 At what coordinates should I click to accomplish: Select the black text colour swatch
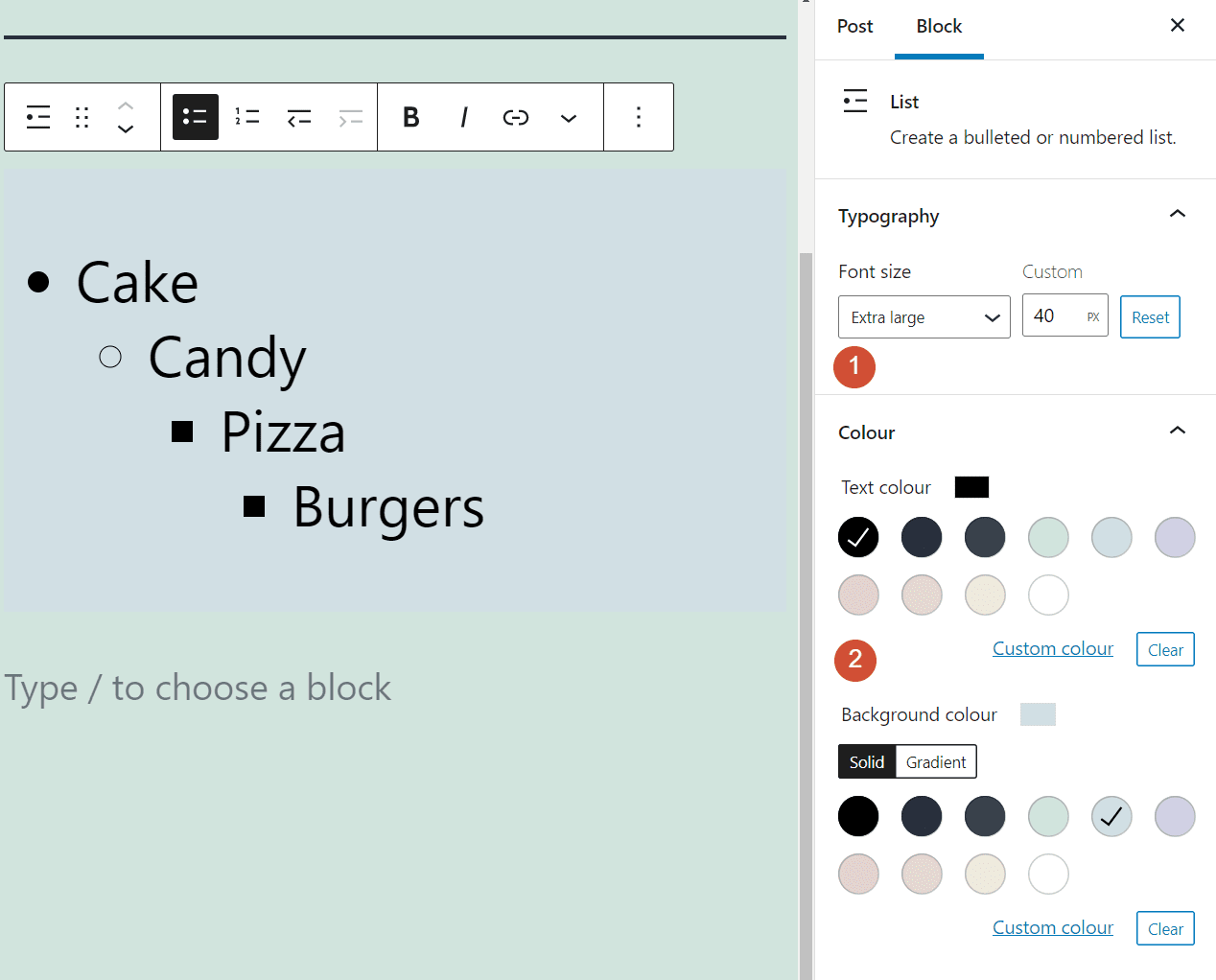pyautogui.click(x=857, y=537)
